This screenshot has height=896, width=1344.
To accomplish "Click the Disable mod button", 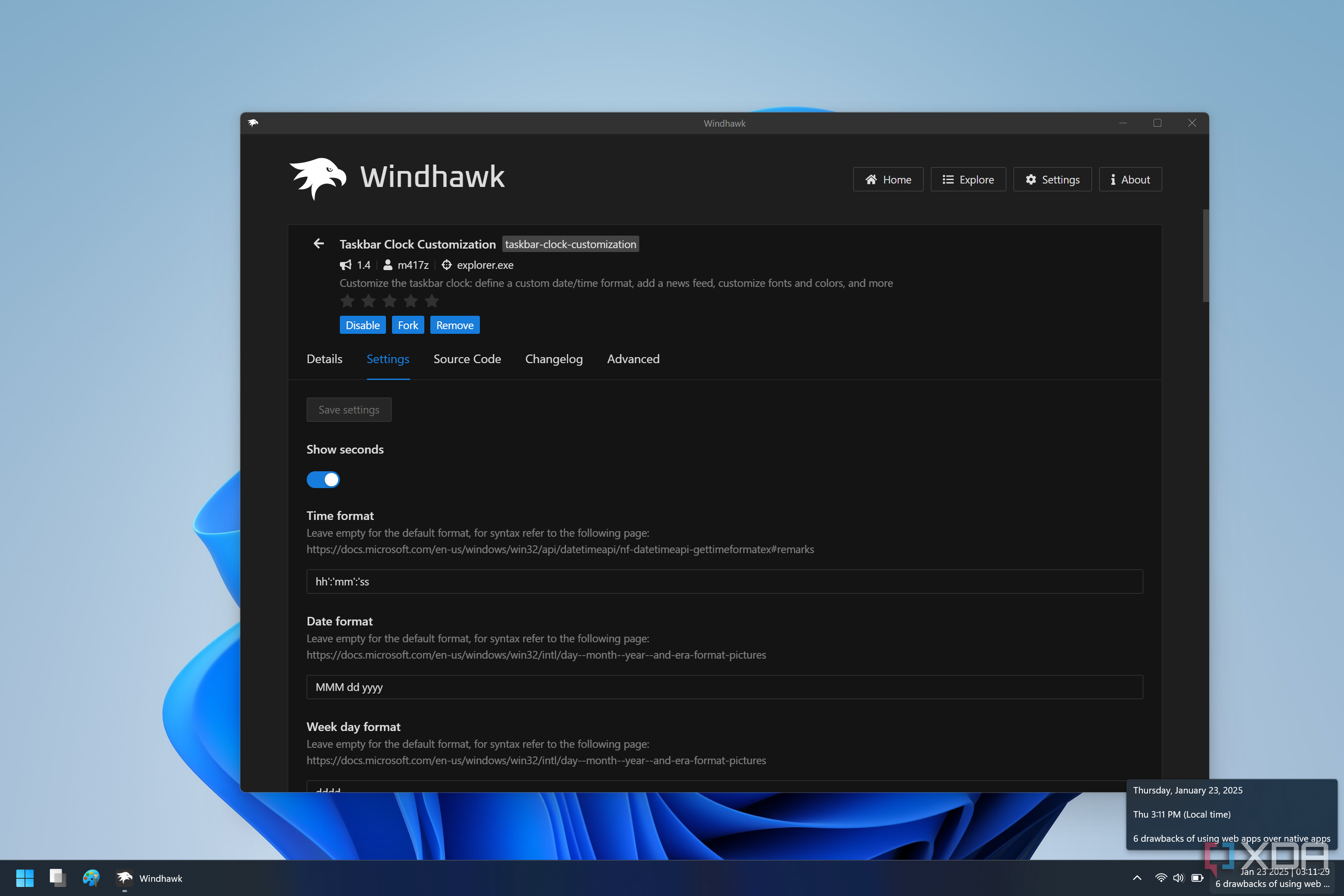I will click(x=362, y=325).
